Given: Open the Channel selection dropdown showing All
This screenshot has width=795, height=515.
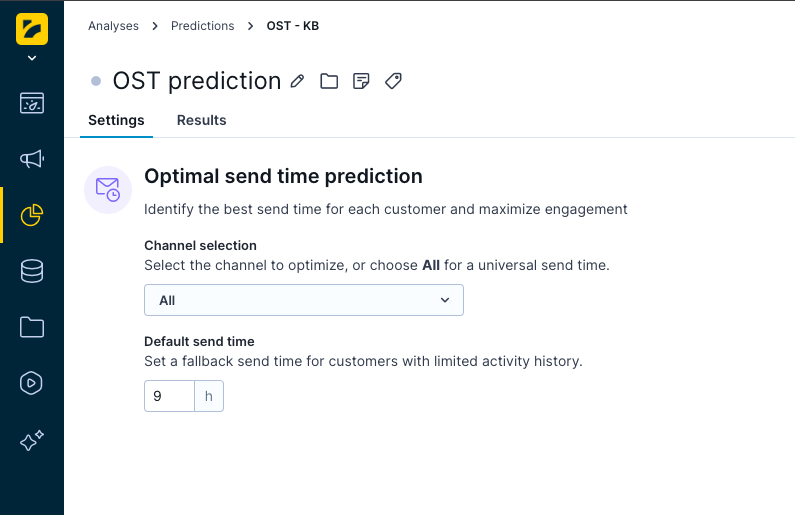Looking at the screenshot, I should 304,300.
